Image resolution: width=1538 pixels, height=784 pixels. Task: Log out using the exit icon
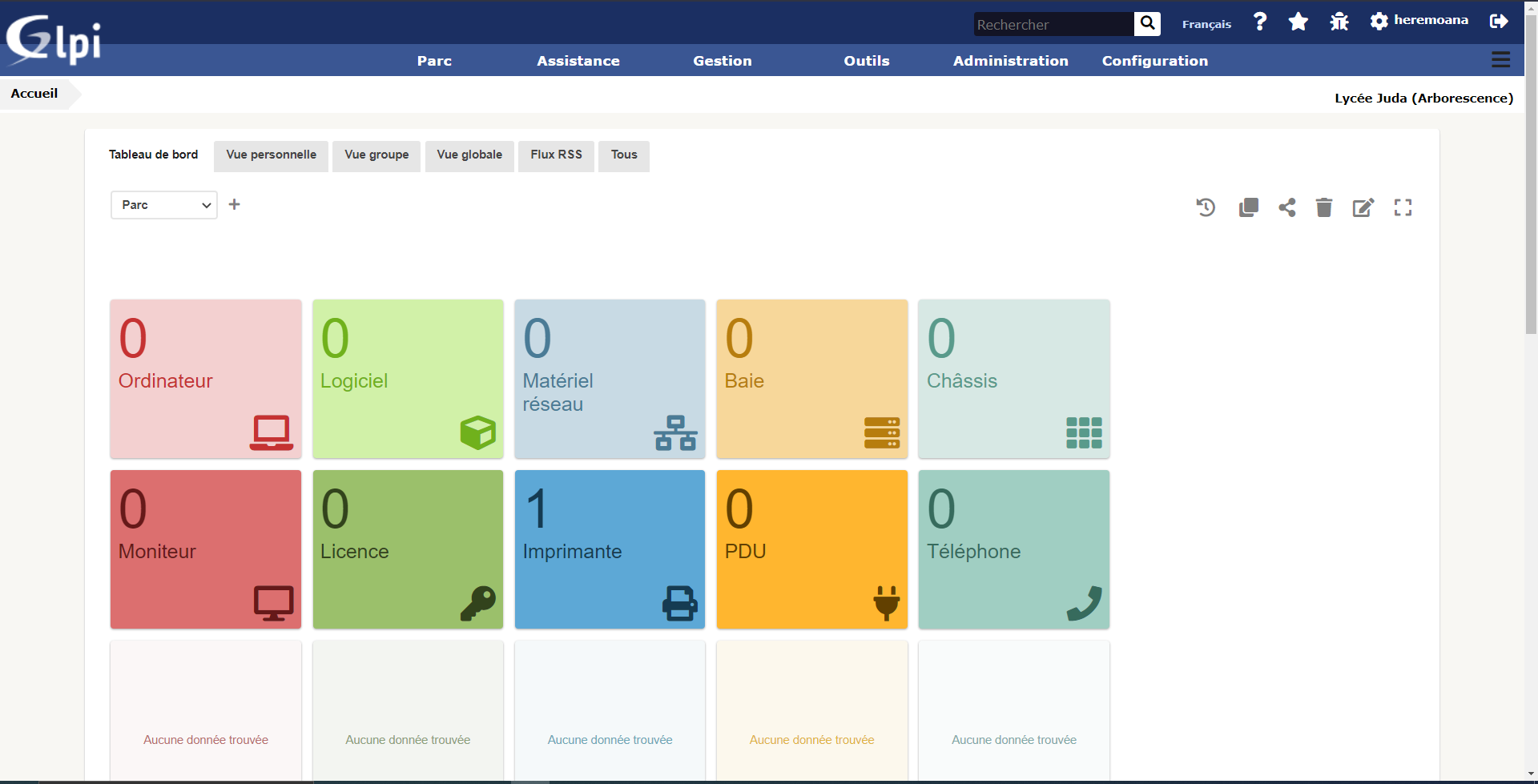click(x=1499, y=22)
